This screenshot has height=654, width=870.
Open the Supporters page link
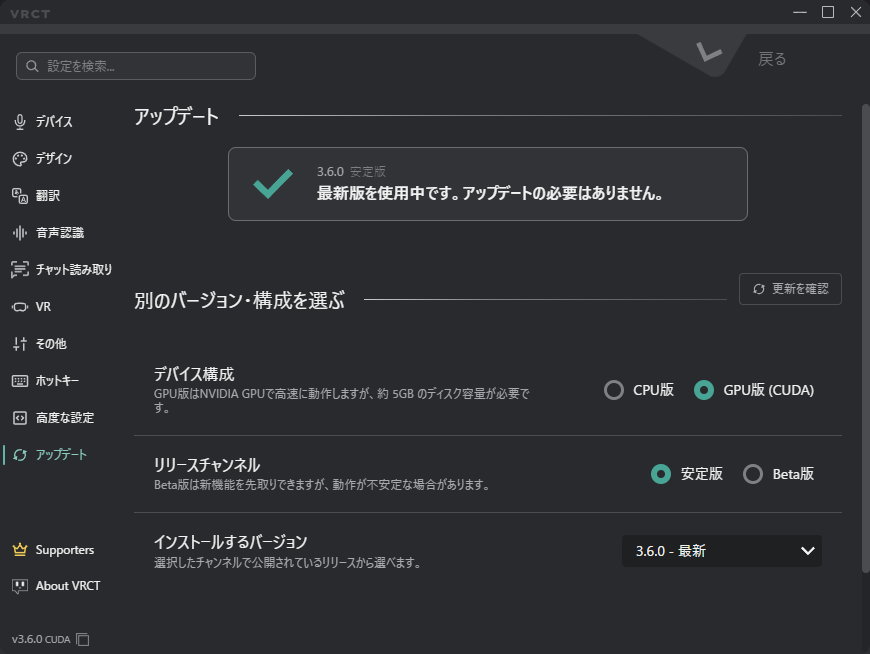[x=64, y=550]
